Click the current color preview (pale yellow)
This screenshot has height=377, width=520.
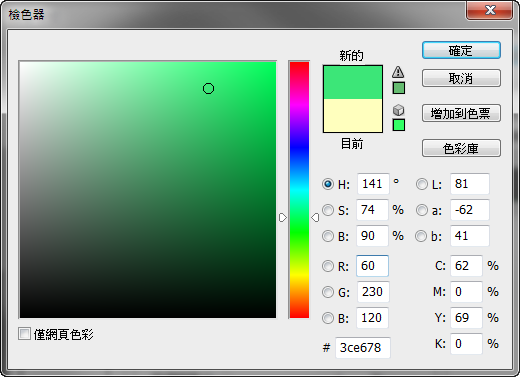353,116
